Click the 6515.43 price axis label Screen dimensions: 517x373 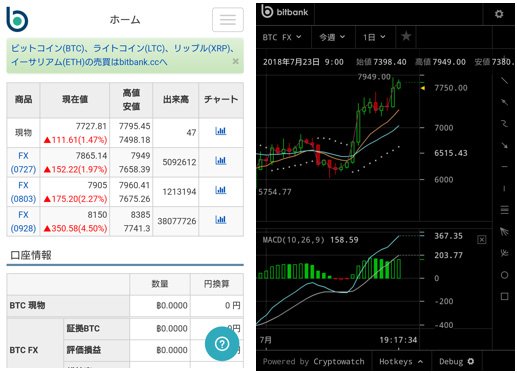pos(451,153)
